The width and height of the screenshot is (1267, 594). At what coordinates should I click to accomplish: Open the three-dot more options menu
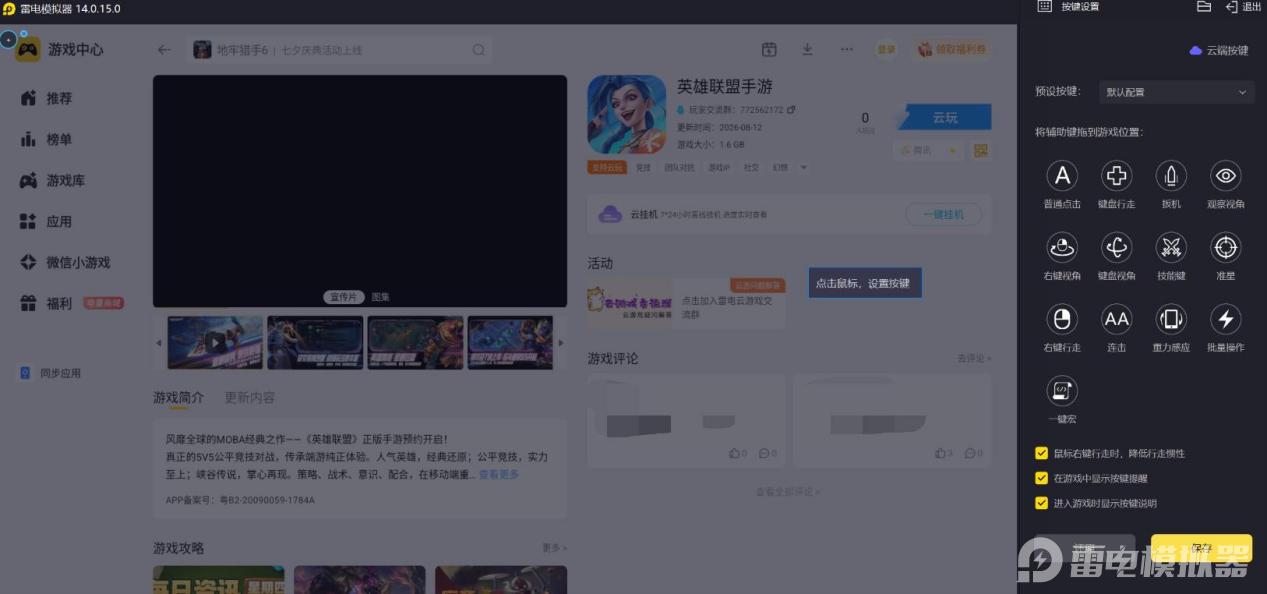[x=847, y=49]
